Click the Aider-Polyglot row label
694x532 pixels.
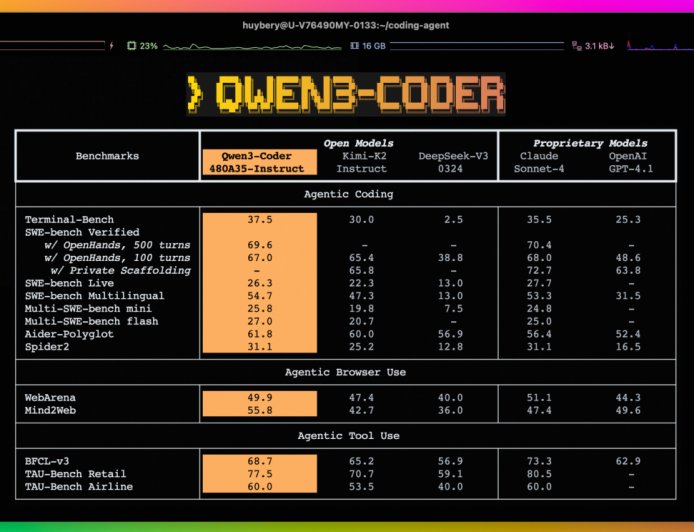[69, 334]
